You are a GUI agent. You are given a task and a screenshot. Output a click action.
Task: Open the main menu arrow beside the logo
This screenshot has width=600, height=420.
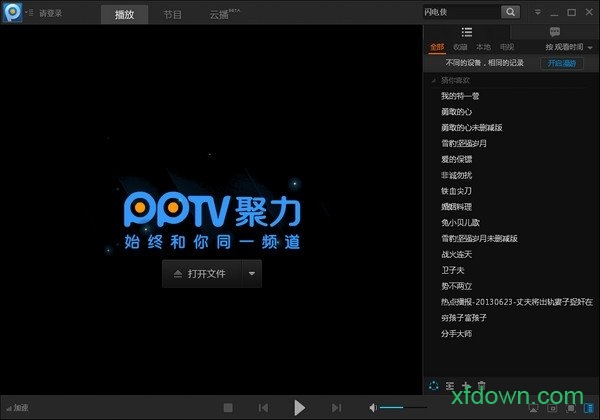click(x=29, y=13)
